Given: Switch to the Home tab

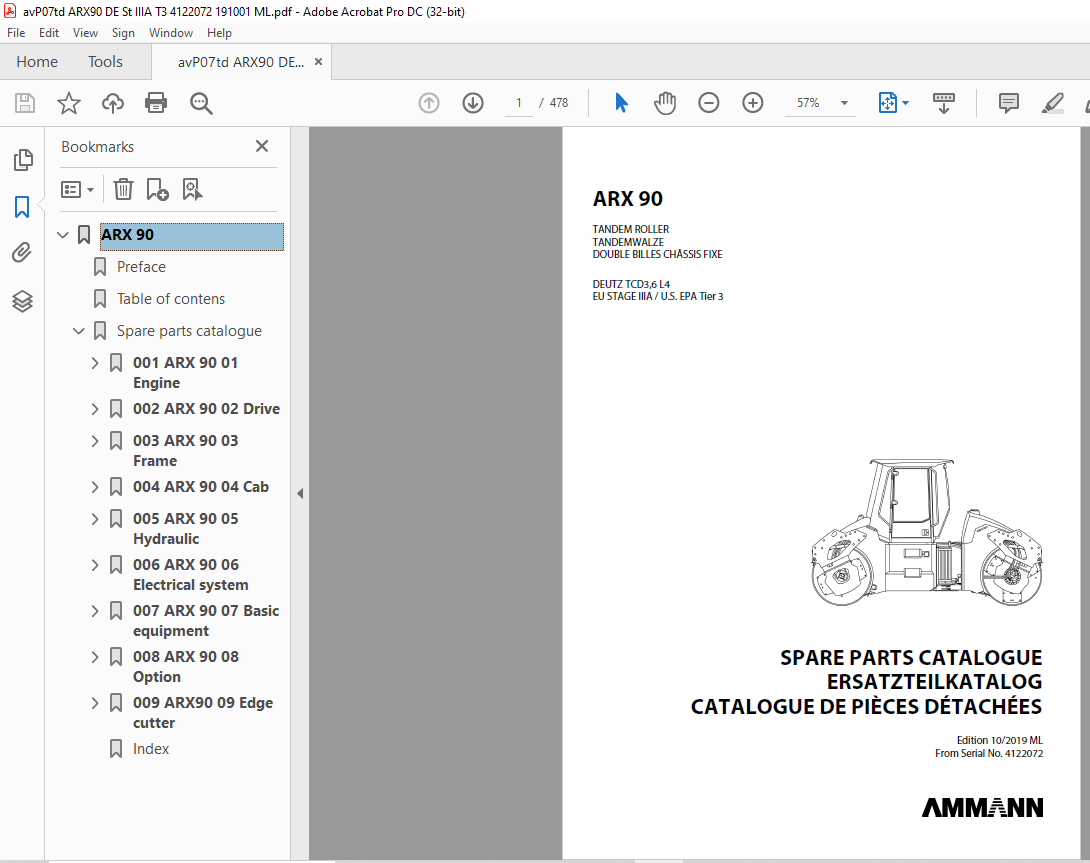Looking at the screenshot, I should pos(37,62).
